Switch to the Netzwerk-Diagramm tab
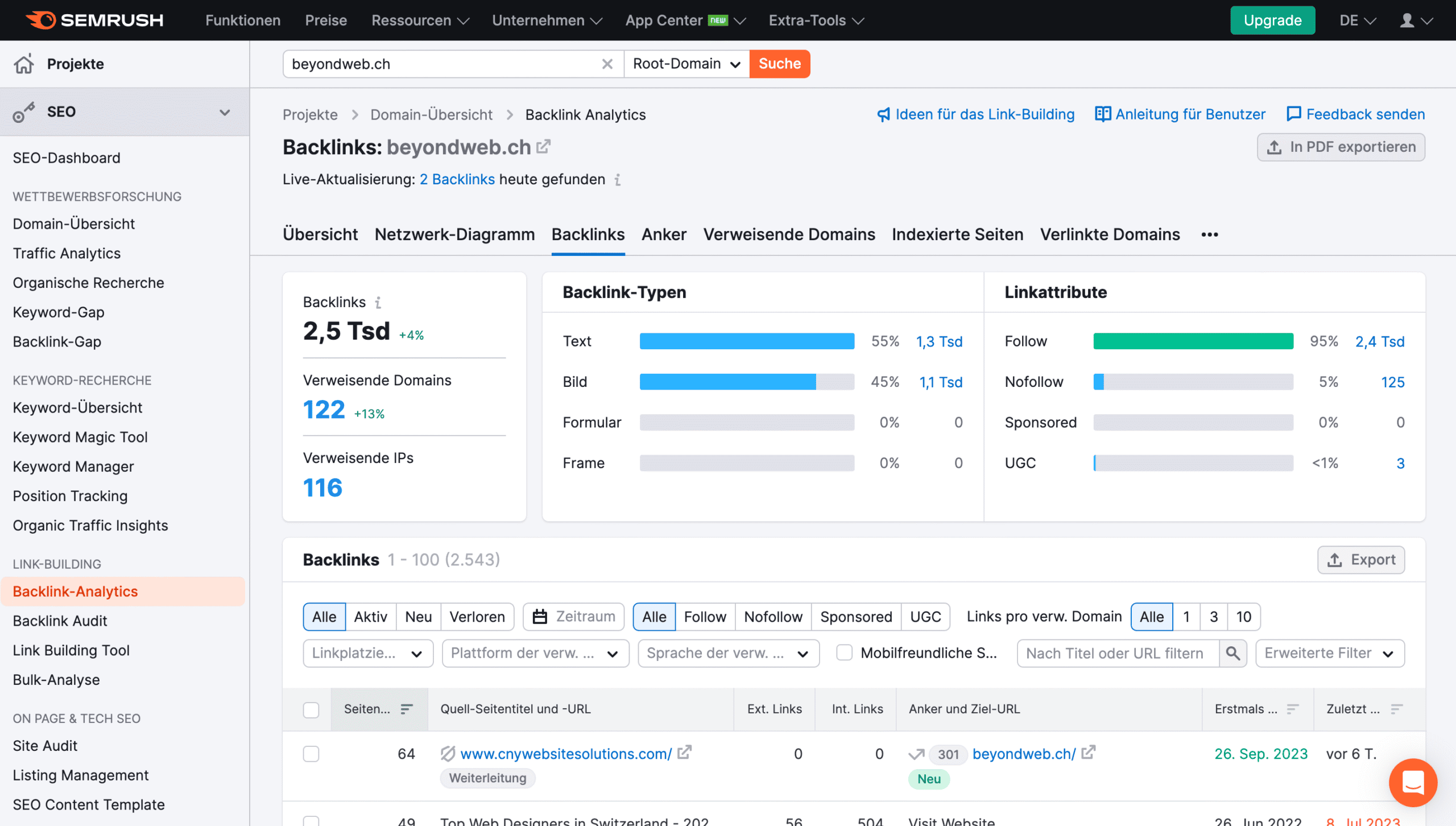Viewport: 1456px width, 826px height. [454, 234]
